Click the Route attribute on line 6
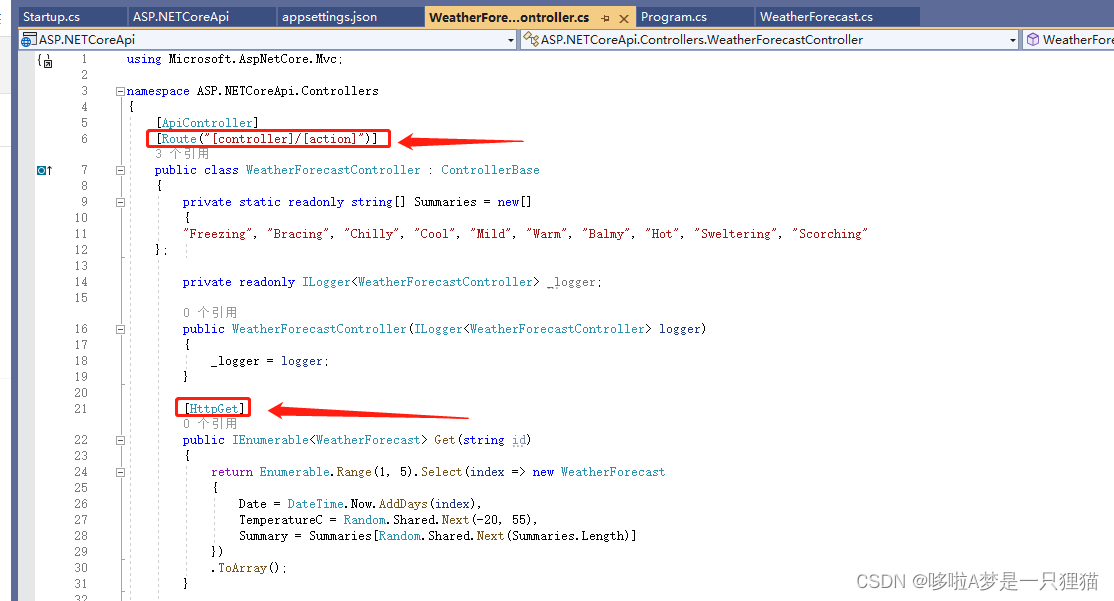1114x601 pixels. tap(267, 139)
